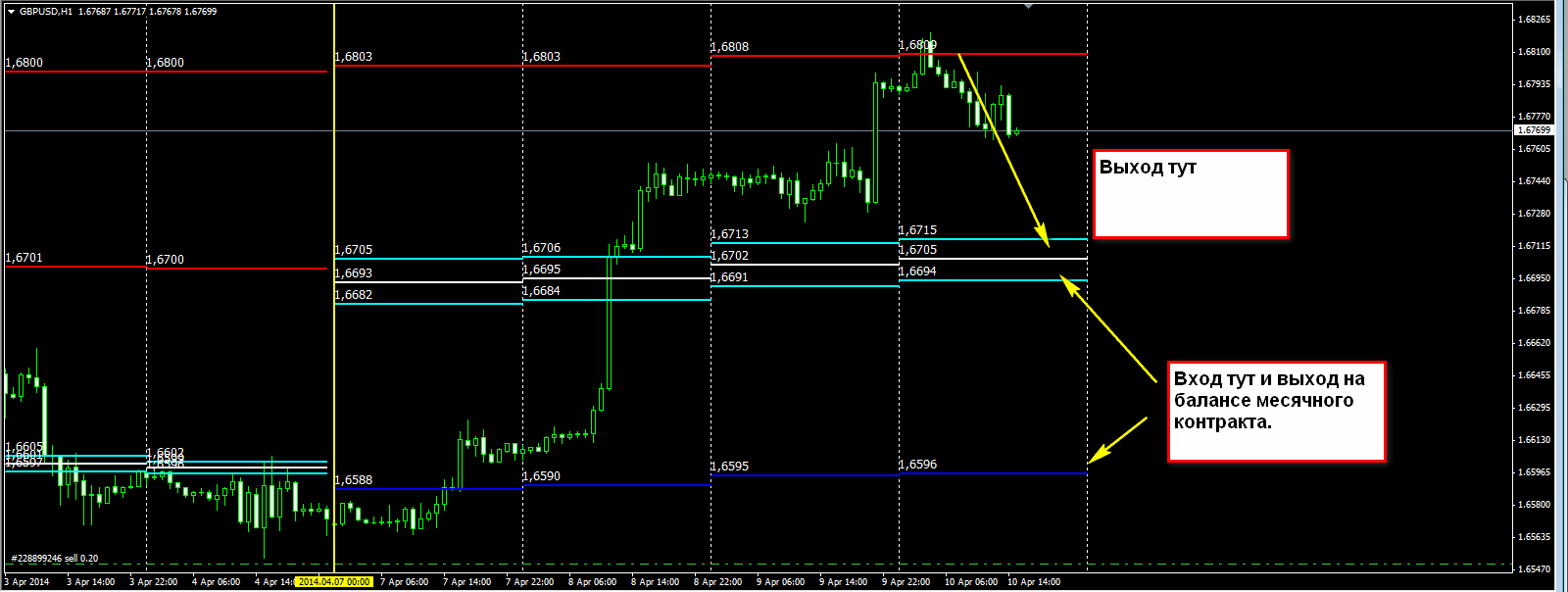Select the 1,6808 resistance level label
This screenshot has width=1568, height=592.
point(729,47)
